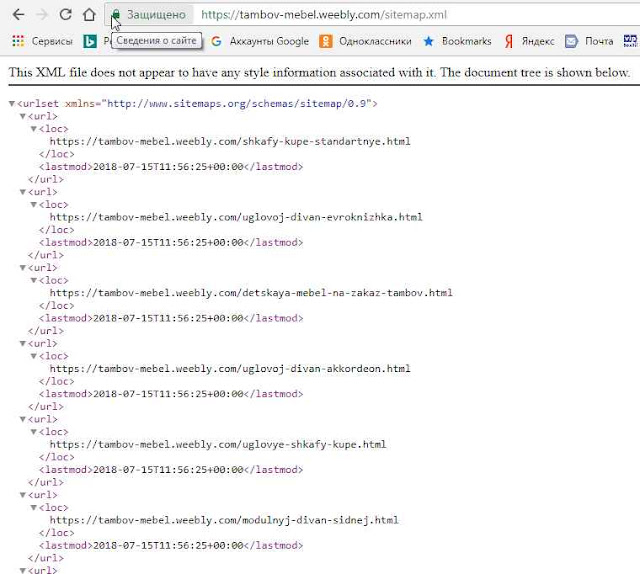The width and height of the screenshot is (640, 574).
Task: Collapse loc node of uglovoj-divan-akkordeon
Action: click(x=34, y=356)
